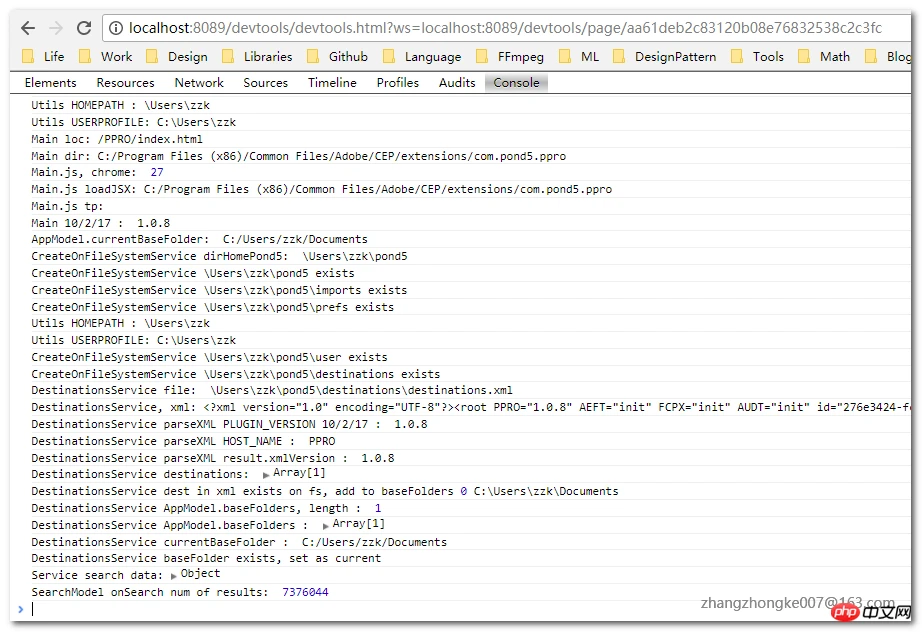Click the 'parseXML PLUGIN_VERSION' log line
The width and height of the screenshot is (922, 632).
(x=229, y=424)
